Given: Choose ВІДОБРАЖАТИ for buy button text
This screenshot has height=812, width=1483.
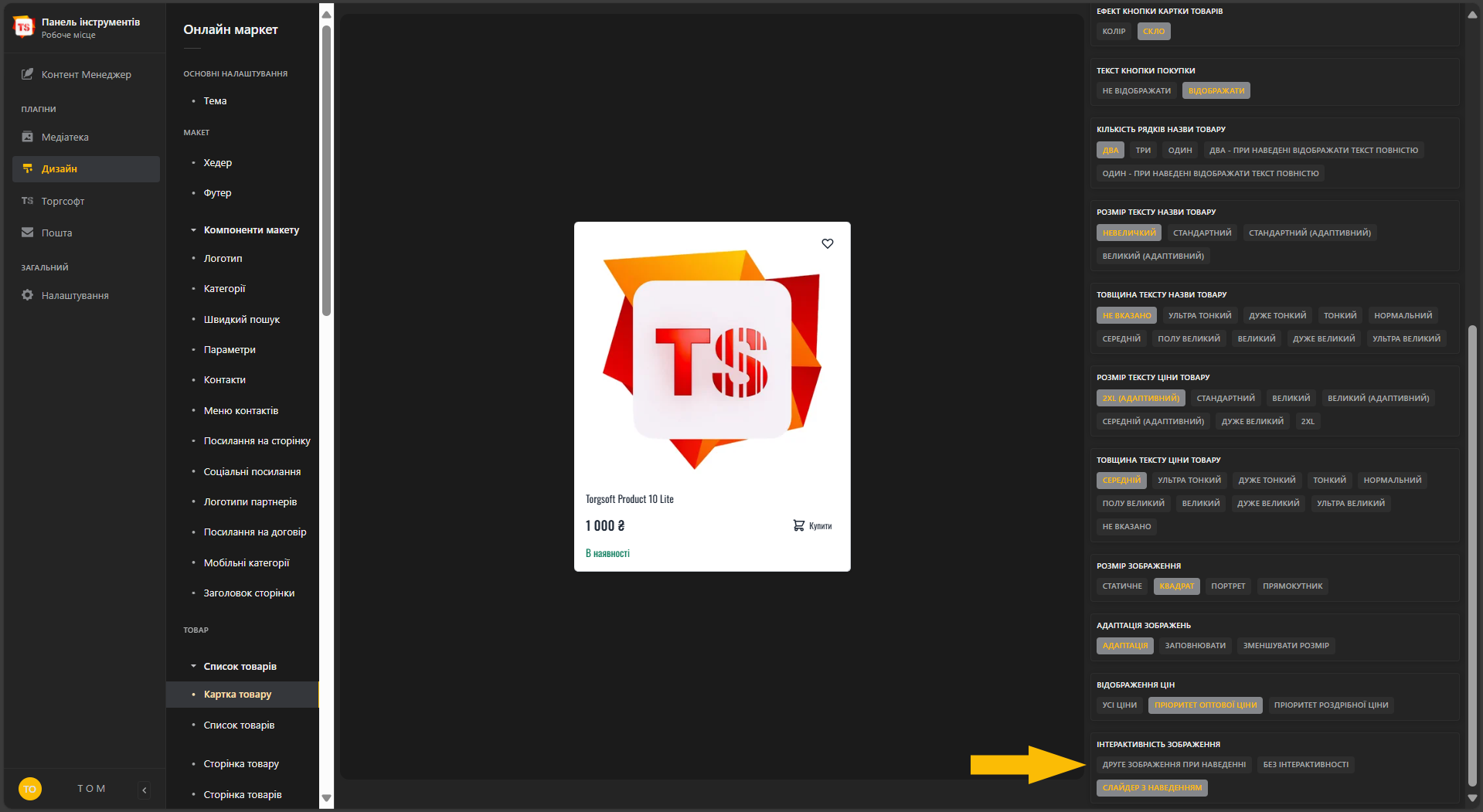Looking at the screenshot, I should (1216, 91).
